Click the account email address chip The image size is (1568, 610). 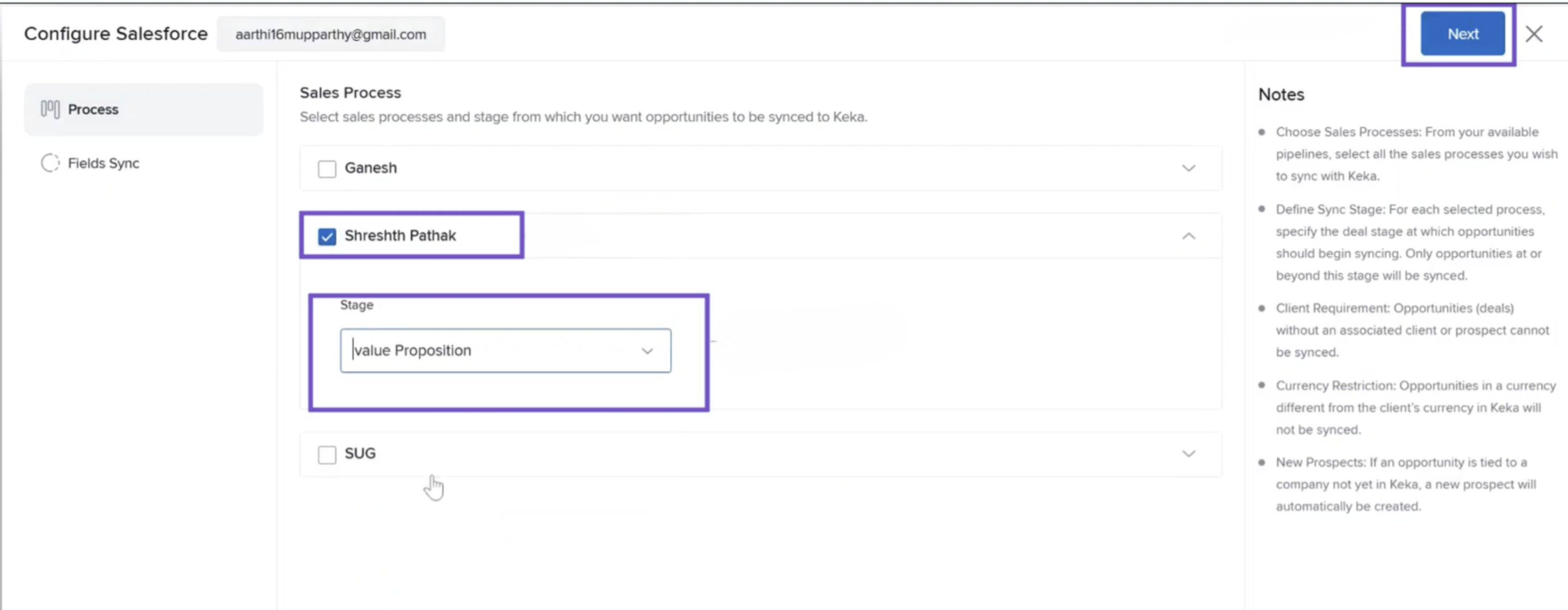pos(330,35)
